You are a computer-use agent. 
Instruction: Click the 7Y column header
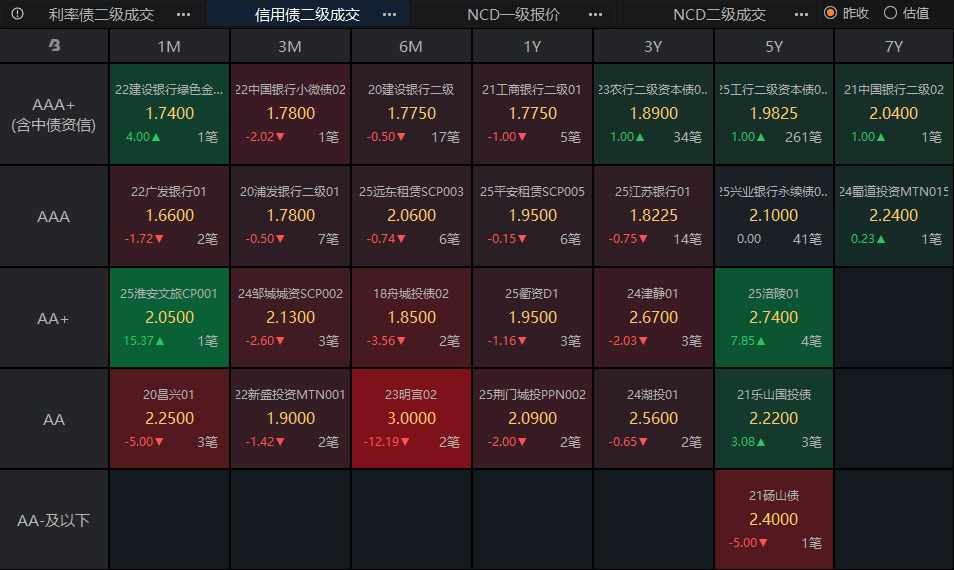pyautogui.click(x=894, y=46)
